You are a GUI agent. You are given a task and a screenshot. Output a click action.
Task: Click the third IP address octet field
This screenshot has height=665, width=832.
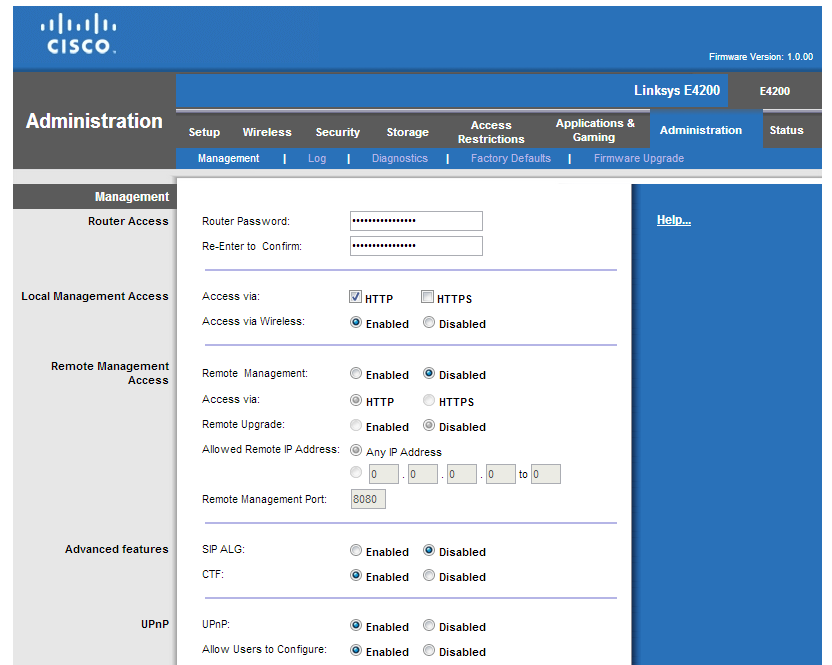462,474
